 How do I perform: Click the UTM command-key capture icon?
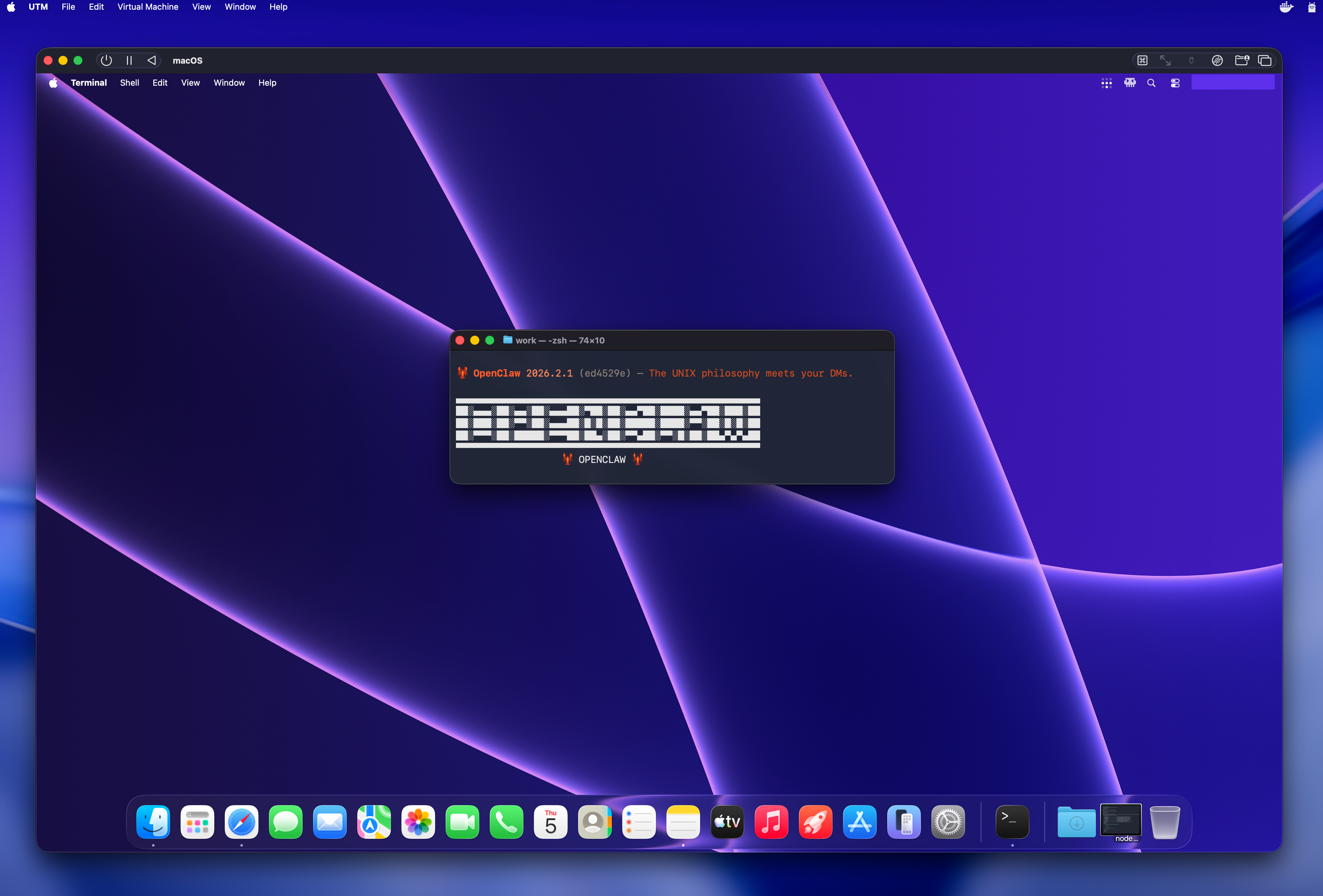point(1142,60)
